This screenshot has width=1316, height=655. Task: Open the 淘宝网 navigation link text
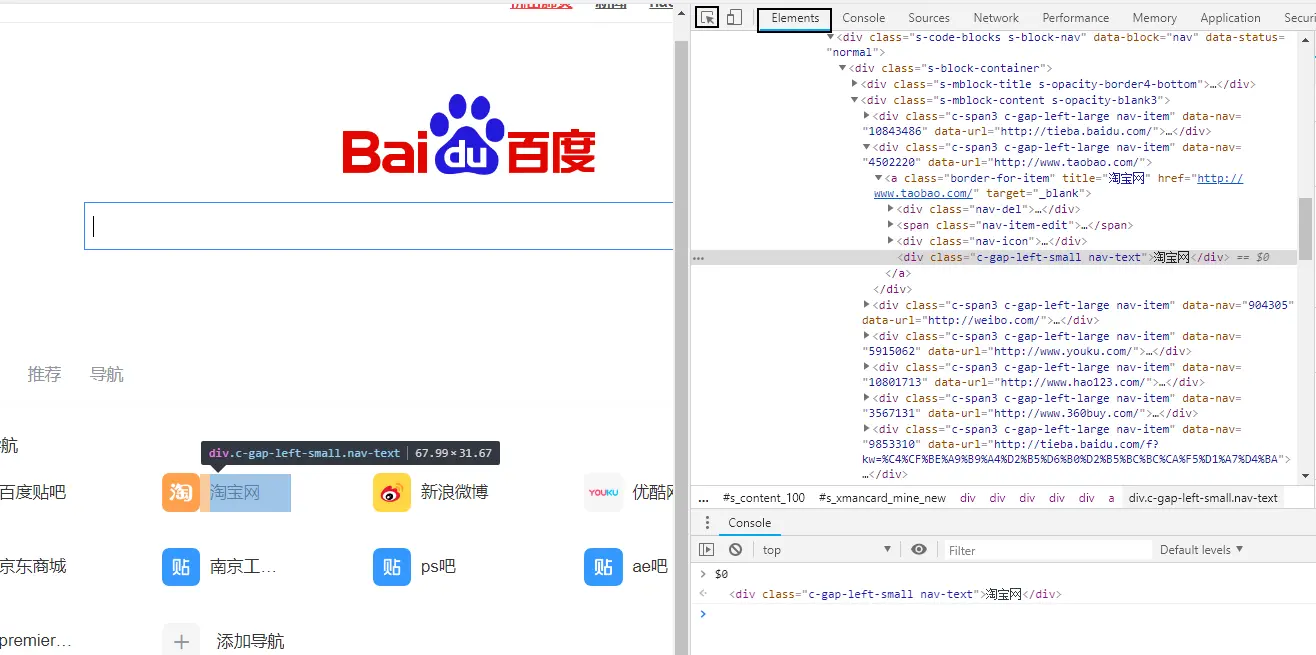tap(235, 492)
